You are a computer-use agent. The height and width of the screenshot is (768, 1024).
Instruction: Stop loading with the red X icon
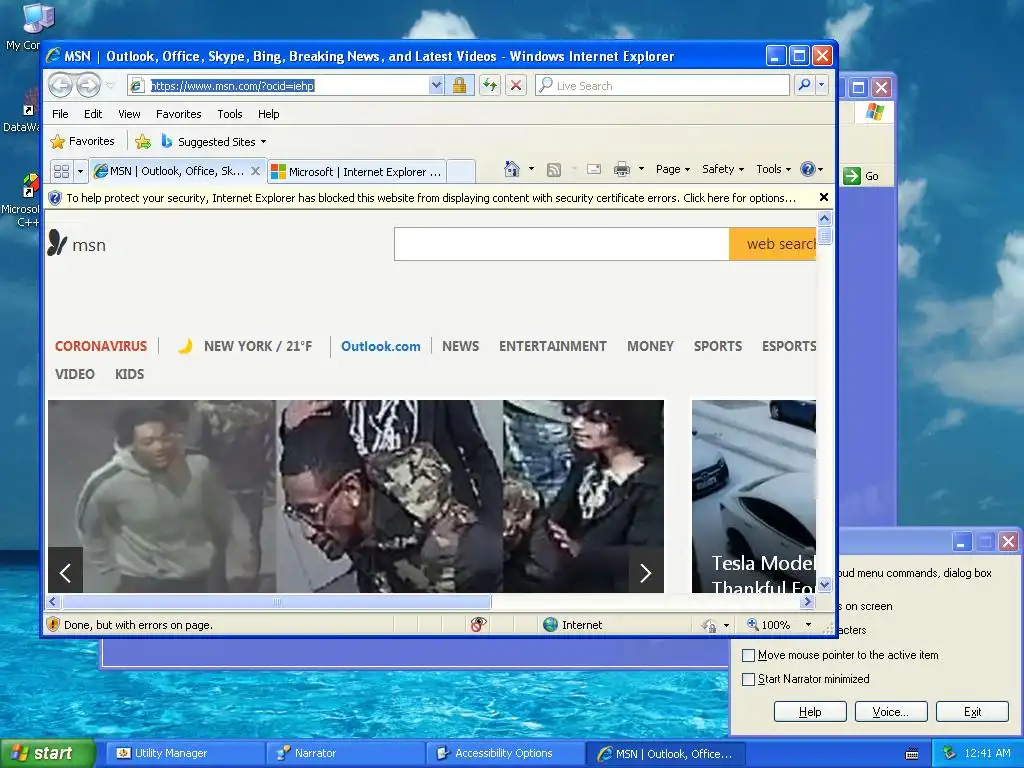(516, 86)
